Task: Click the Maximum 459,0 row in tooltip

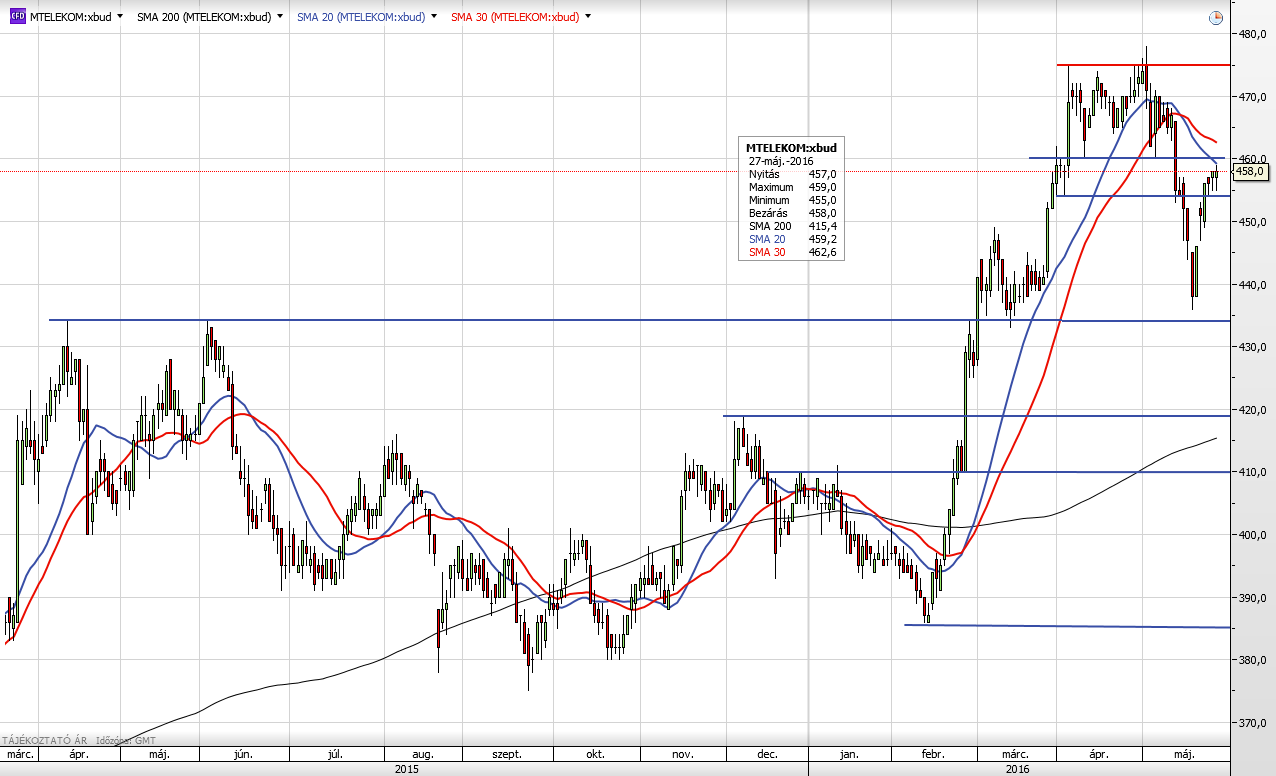Action: click(x=792, y=187)
